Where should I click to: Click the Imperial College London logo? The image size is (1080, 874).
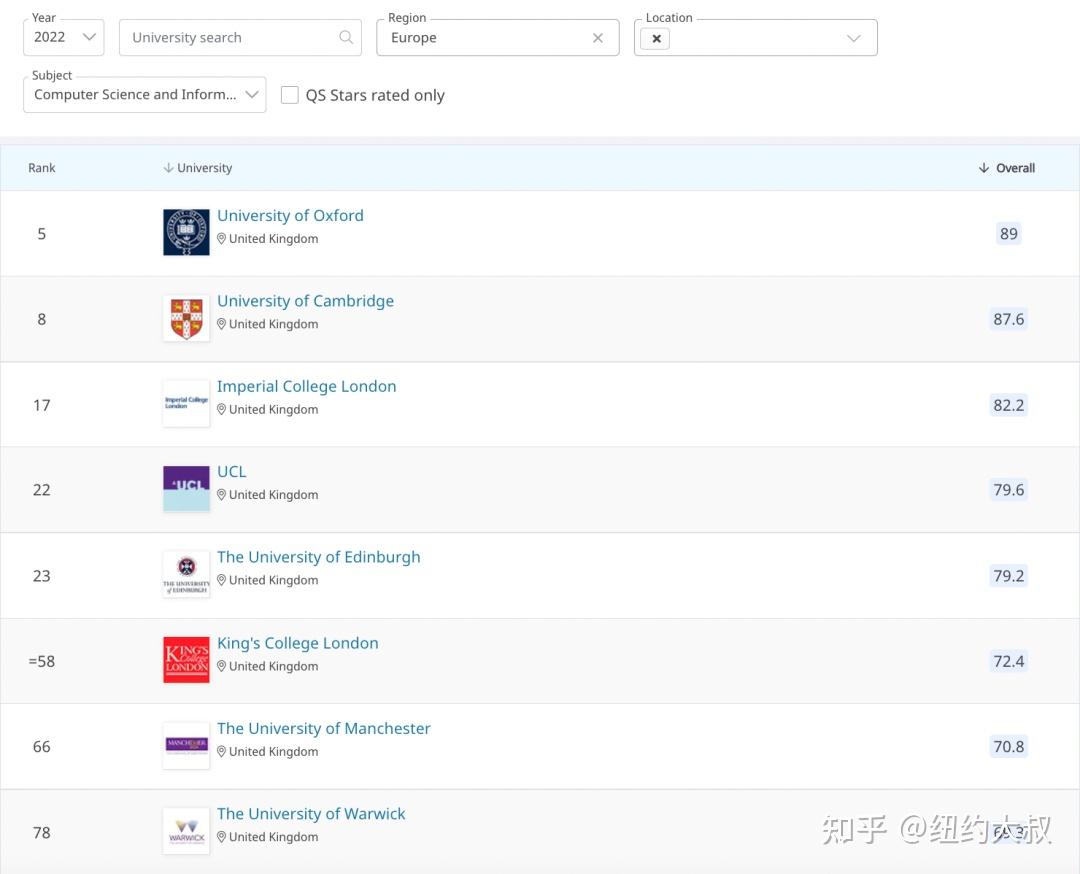click(186, 403)
